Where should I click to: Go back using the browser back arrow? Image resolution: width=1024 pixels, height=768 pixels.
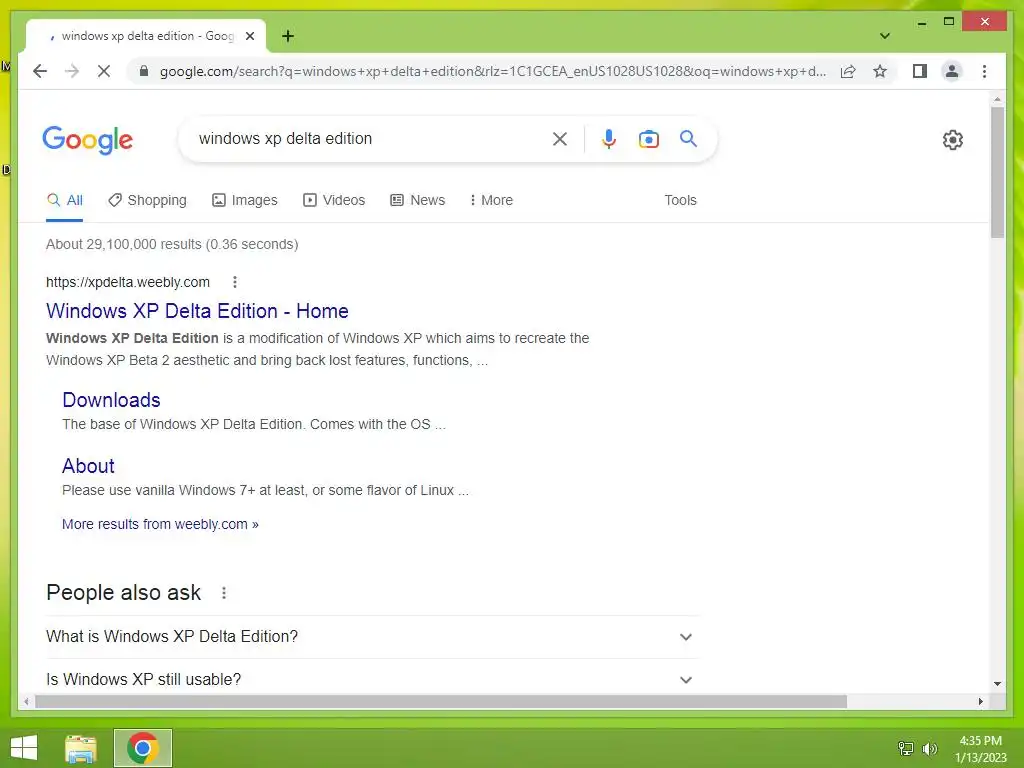pyautogui.click(x=40, y=71)
